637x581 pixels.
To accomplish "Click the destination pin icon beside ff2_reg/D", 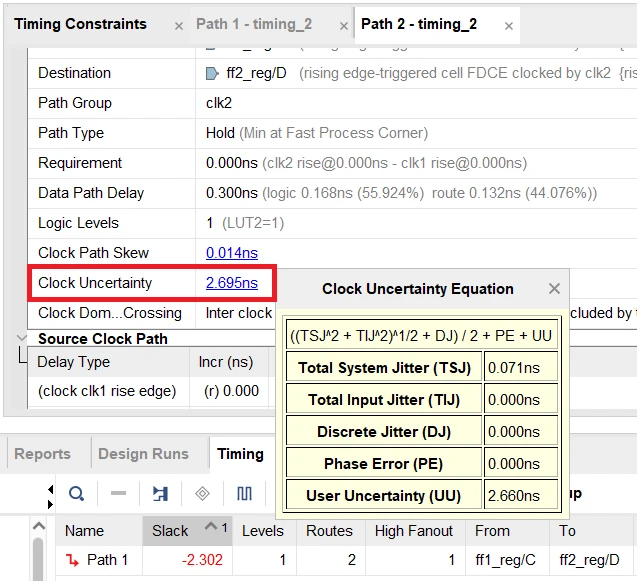I will coord(211,73).
